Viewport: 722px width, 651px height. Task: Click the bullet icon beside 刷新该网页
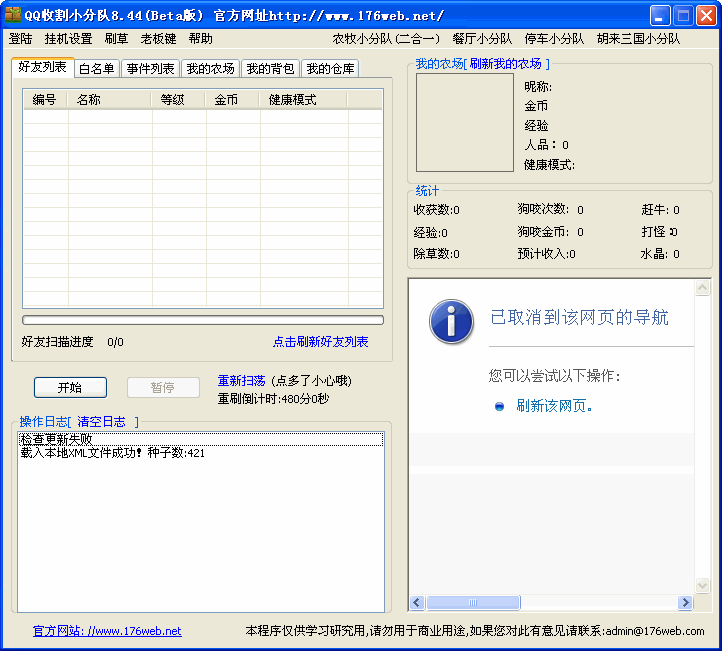[500, 406]
